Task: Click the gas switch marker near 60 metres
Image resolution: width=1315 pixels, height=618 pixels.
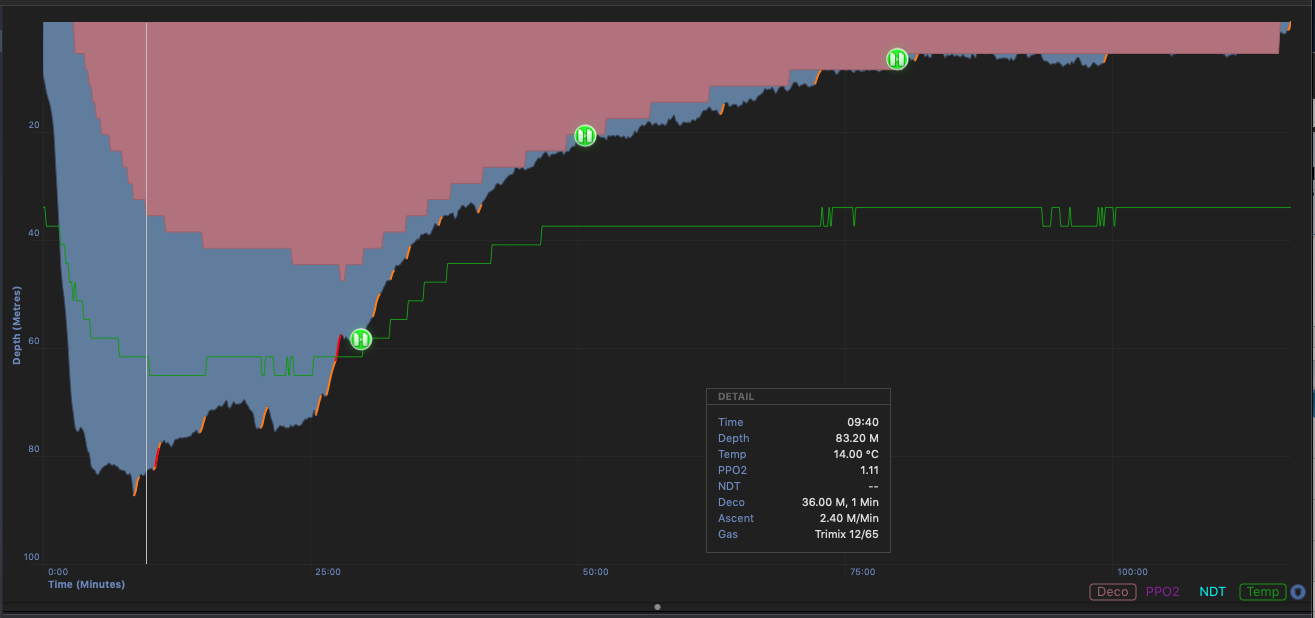Action: (x=361, y=339)
